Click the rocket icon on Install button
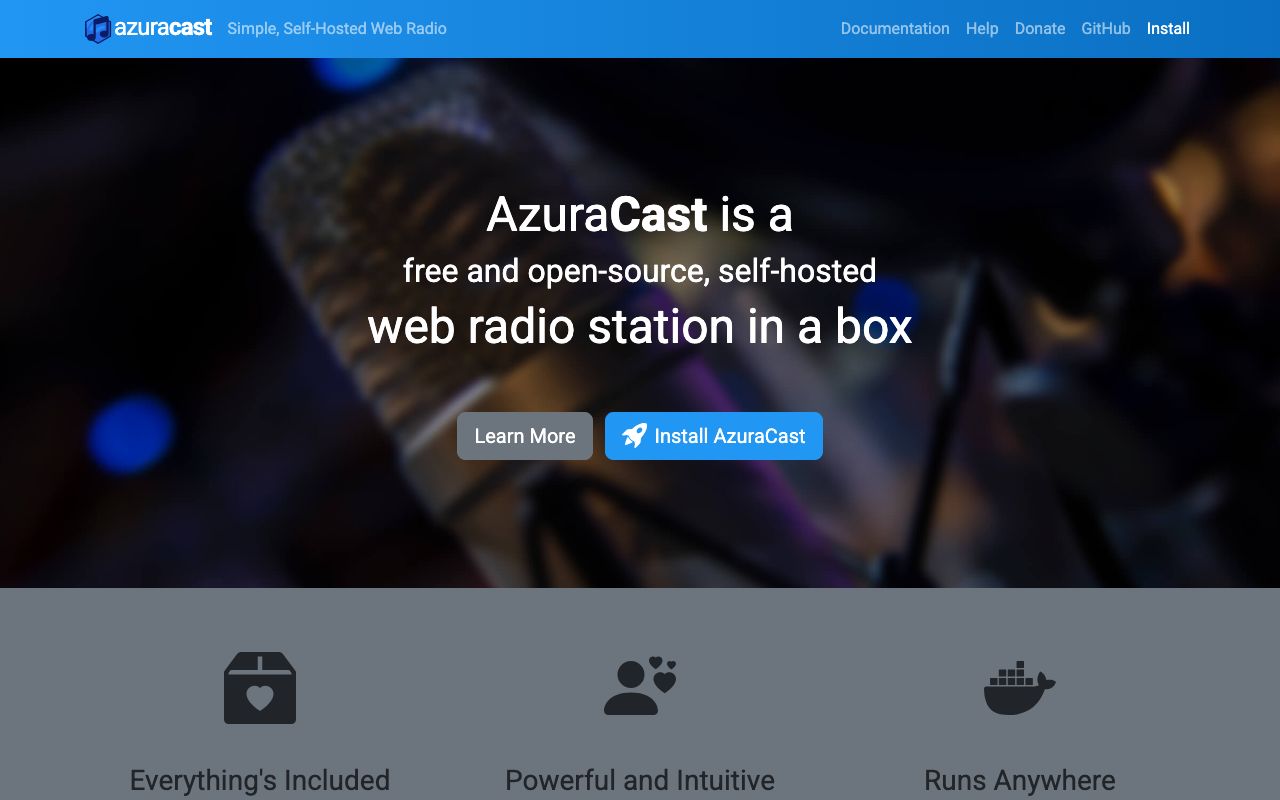This screenshot has height=800, width=1280. (634, 436)
